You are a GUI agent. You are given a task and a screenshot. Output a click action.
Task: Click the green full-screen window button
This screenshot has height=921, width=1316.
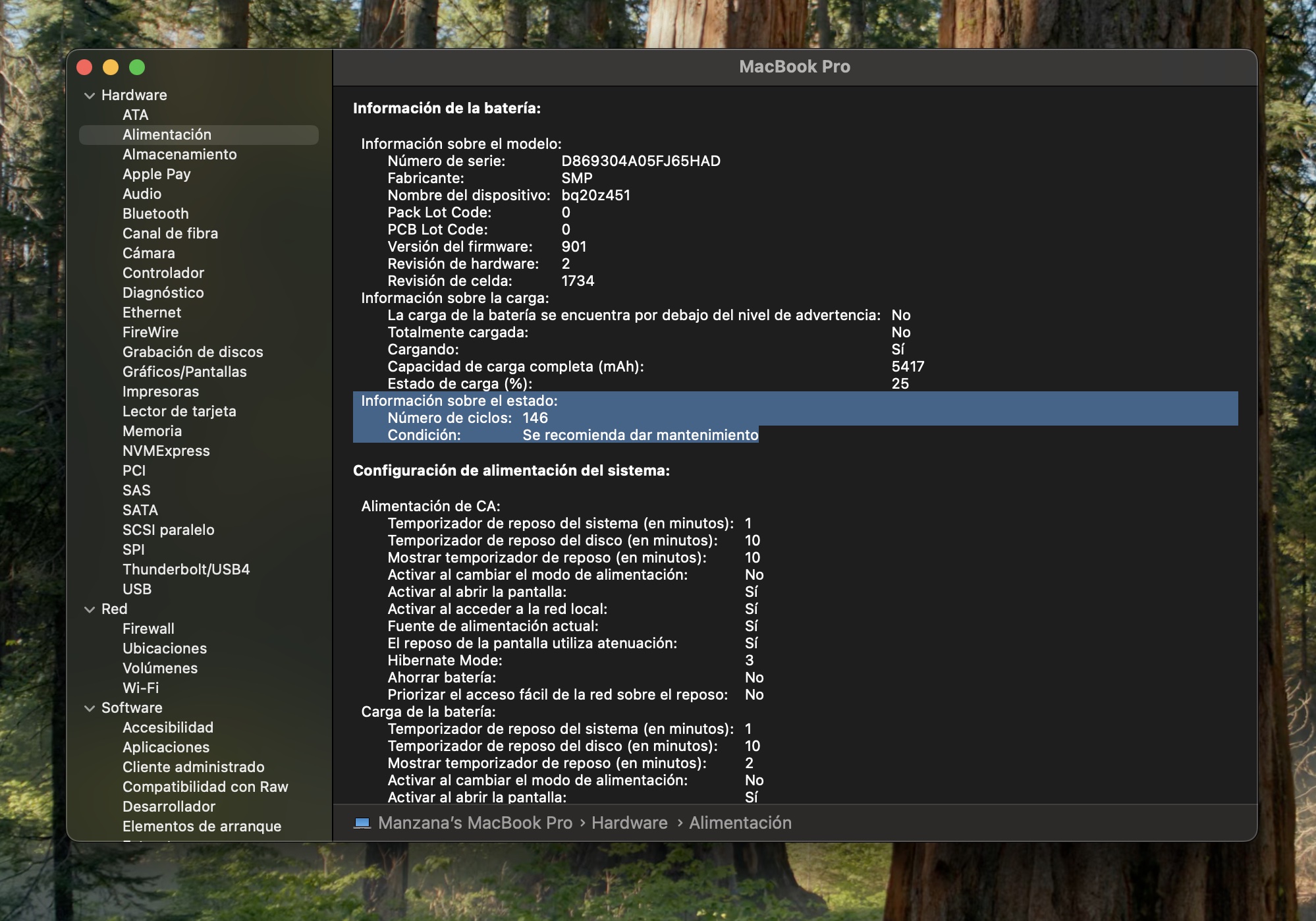coord(137,67)
